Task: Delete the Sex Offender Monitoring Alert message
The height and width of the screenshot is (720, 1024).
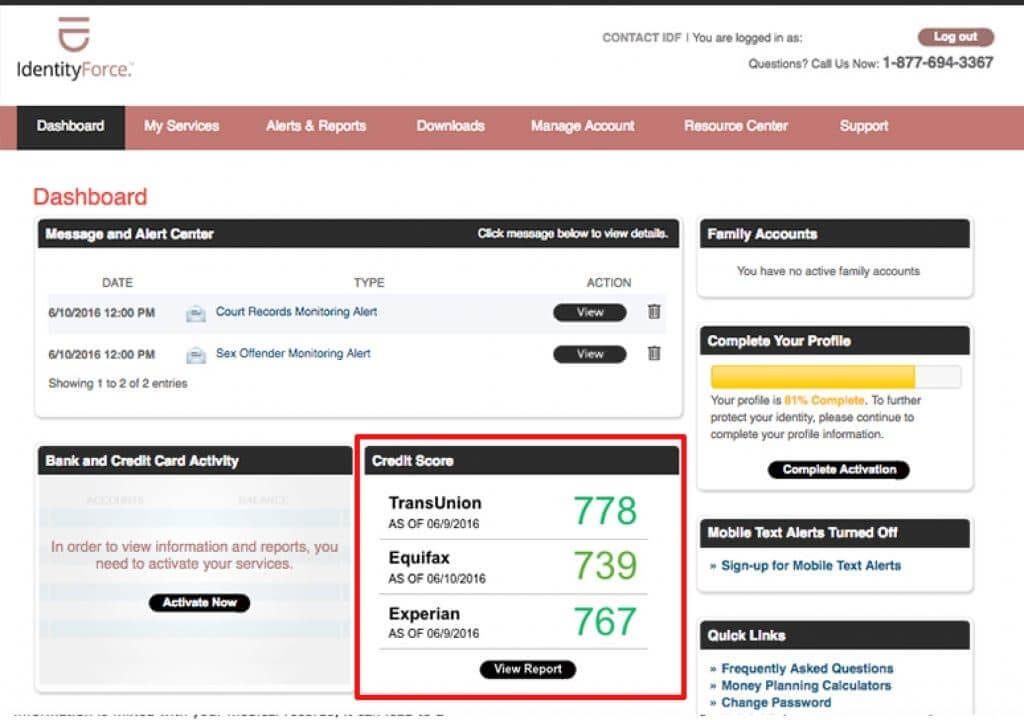Action: [654, 353]
